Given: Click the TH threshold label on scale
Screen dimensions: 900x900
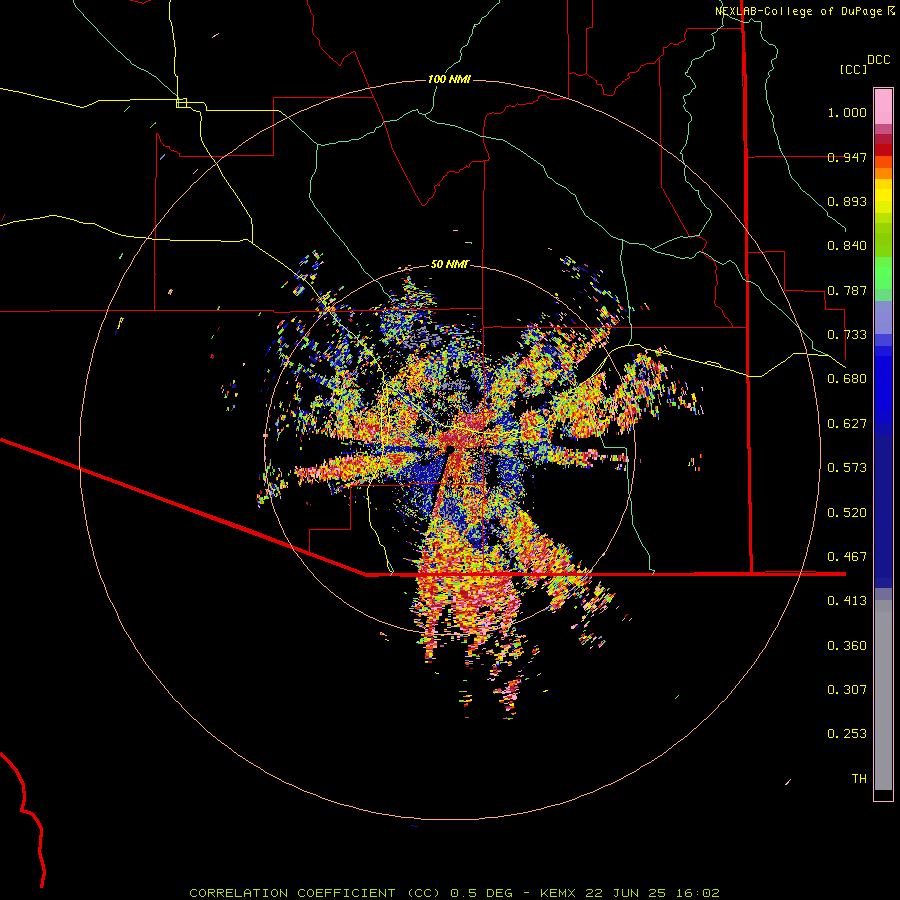Looking at the screenshot, I should [859, 779].
